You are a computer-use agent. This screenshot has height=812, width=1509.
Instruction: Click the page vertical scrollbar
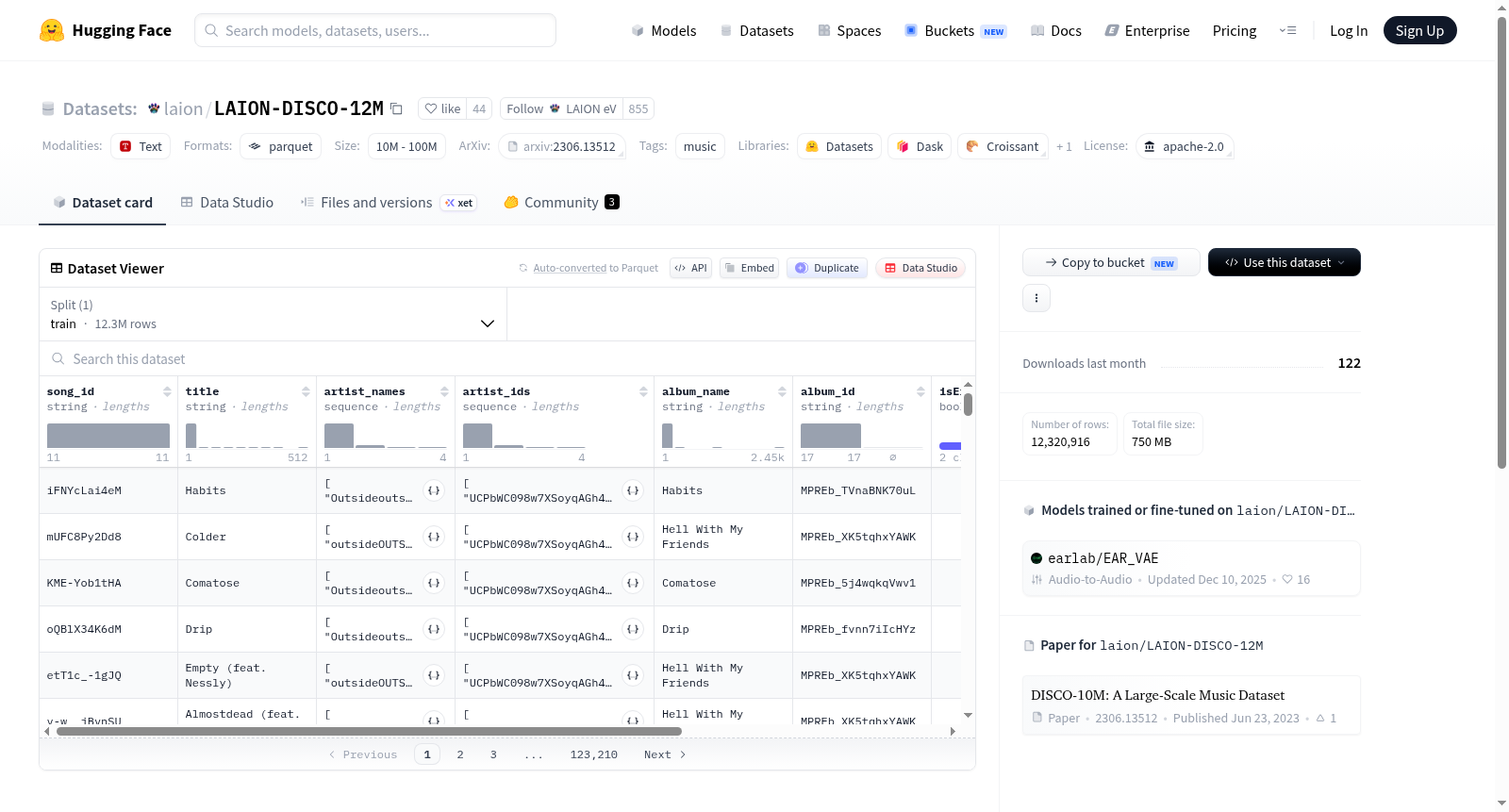[x=1501, y=243]
